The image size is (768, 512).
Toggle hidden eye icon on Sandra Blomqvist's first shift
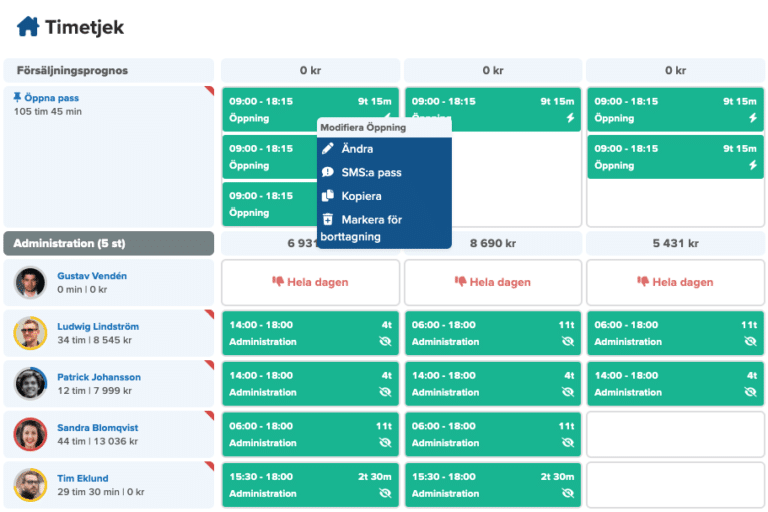click(387, 443)
